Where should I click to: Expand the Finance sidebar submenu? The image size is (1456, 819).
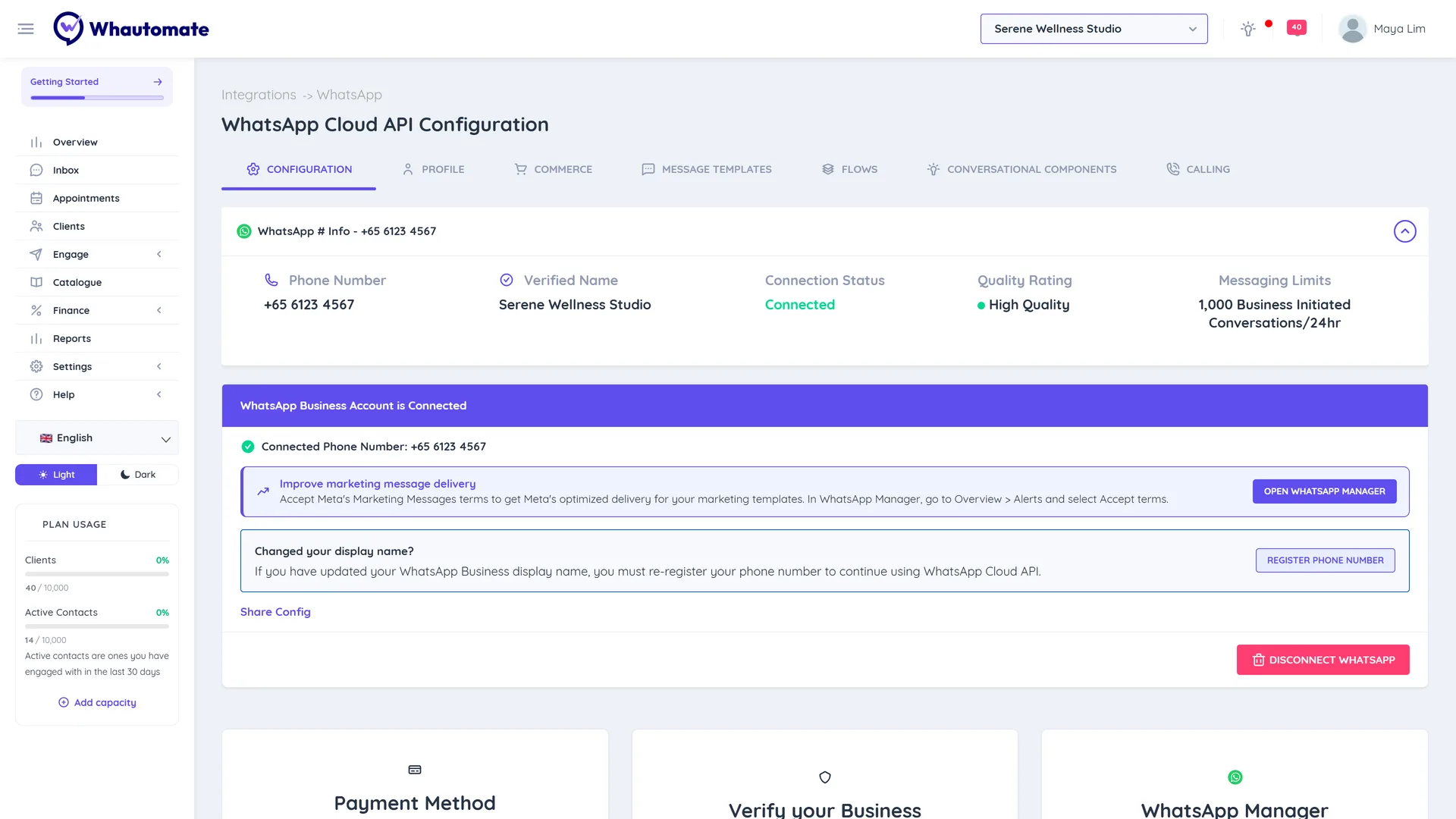click(x=97, y=310)
